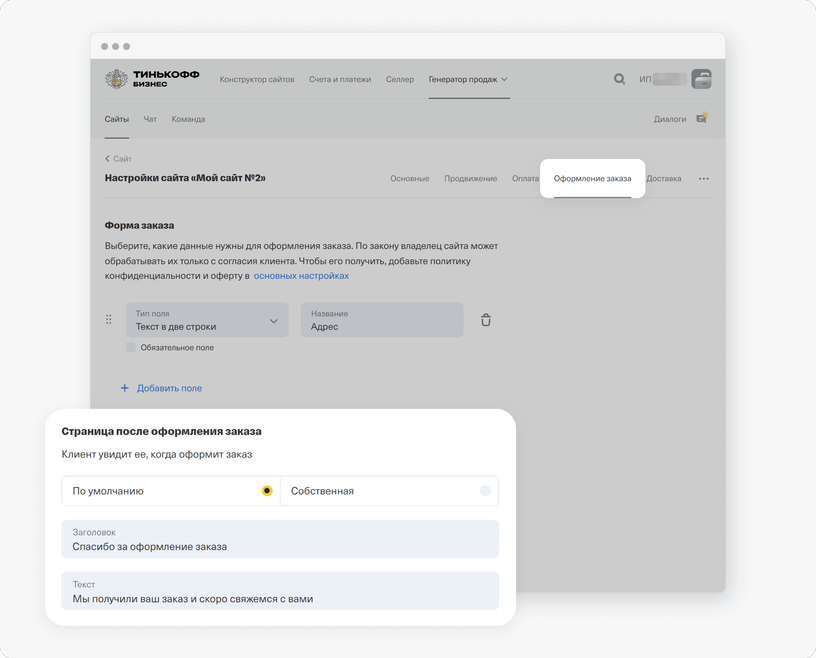The height and width of the screenshot is (658, 816).
Task: Enable the Обязательное поле checkbox
Action: coord(131,347)
